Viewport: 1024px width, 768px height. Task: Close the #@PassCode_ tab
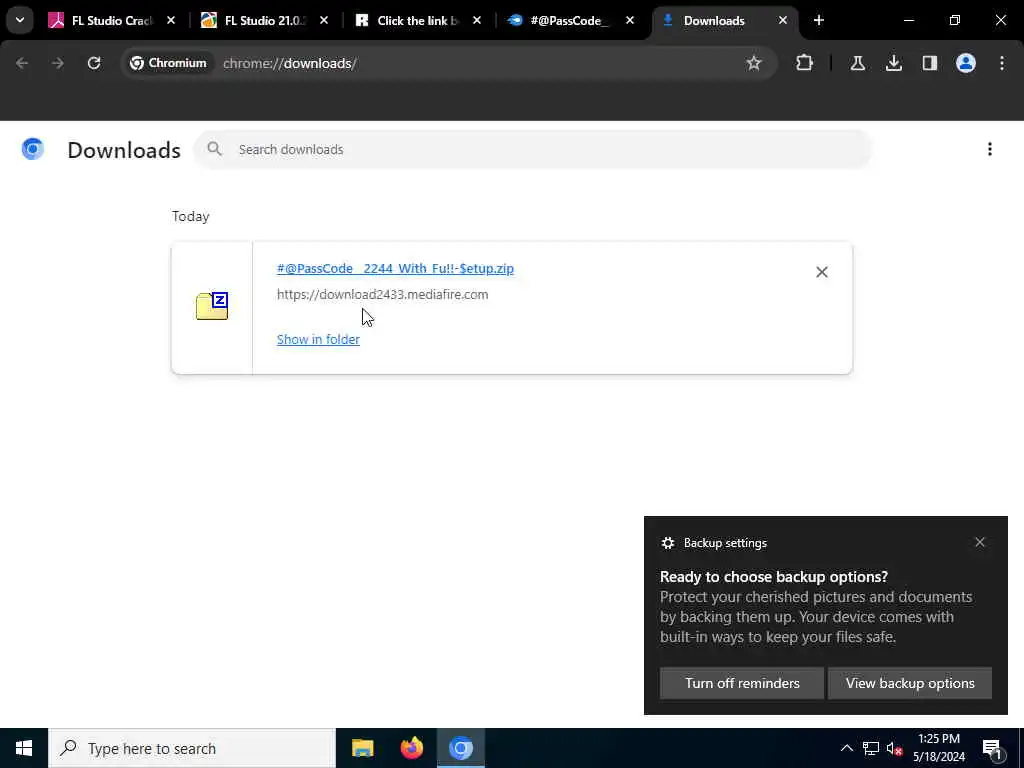click(x=630, y=21)
